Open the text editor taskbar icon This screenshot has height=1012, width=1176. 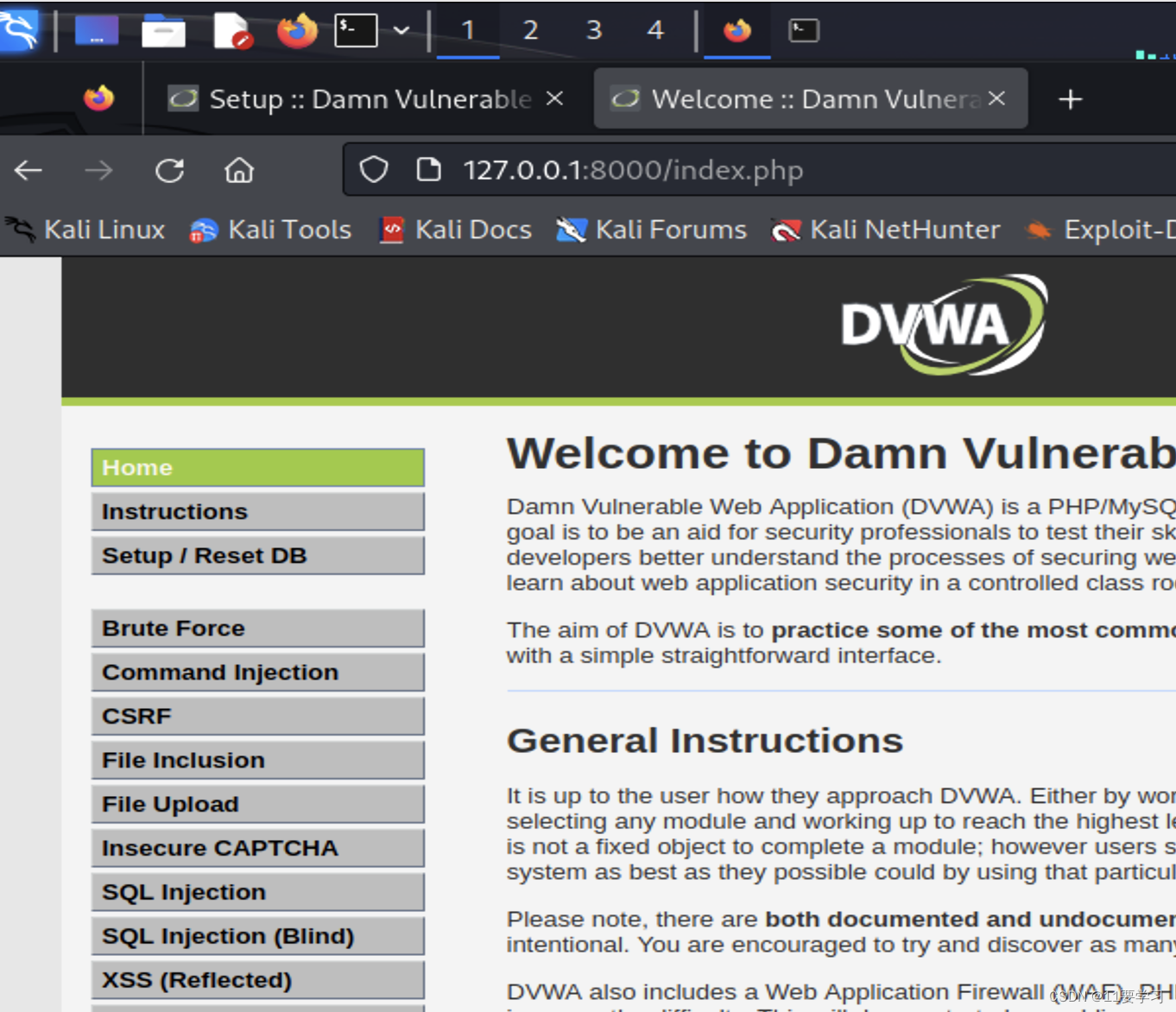pyautogui.click(x=231, y=30)
